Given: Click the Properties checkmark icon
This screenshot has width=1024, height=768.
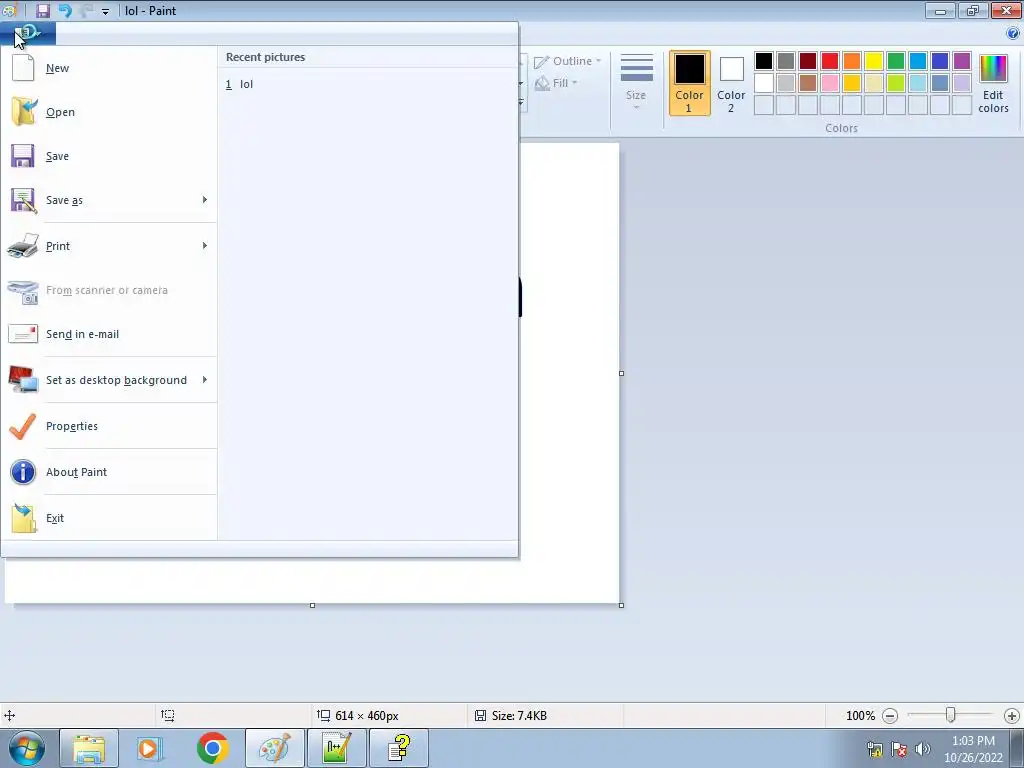Looking at the screenshot, I should coord(23,426).
